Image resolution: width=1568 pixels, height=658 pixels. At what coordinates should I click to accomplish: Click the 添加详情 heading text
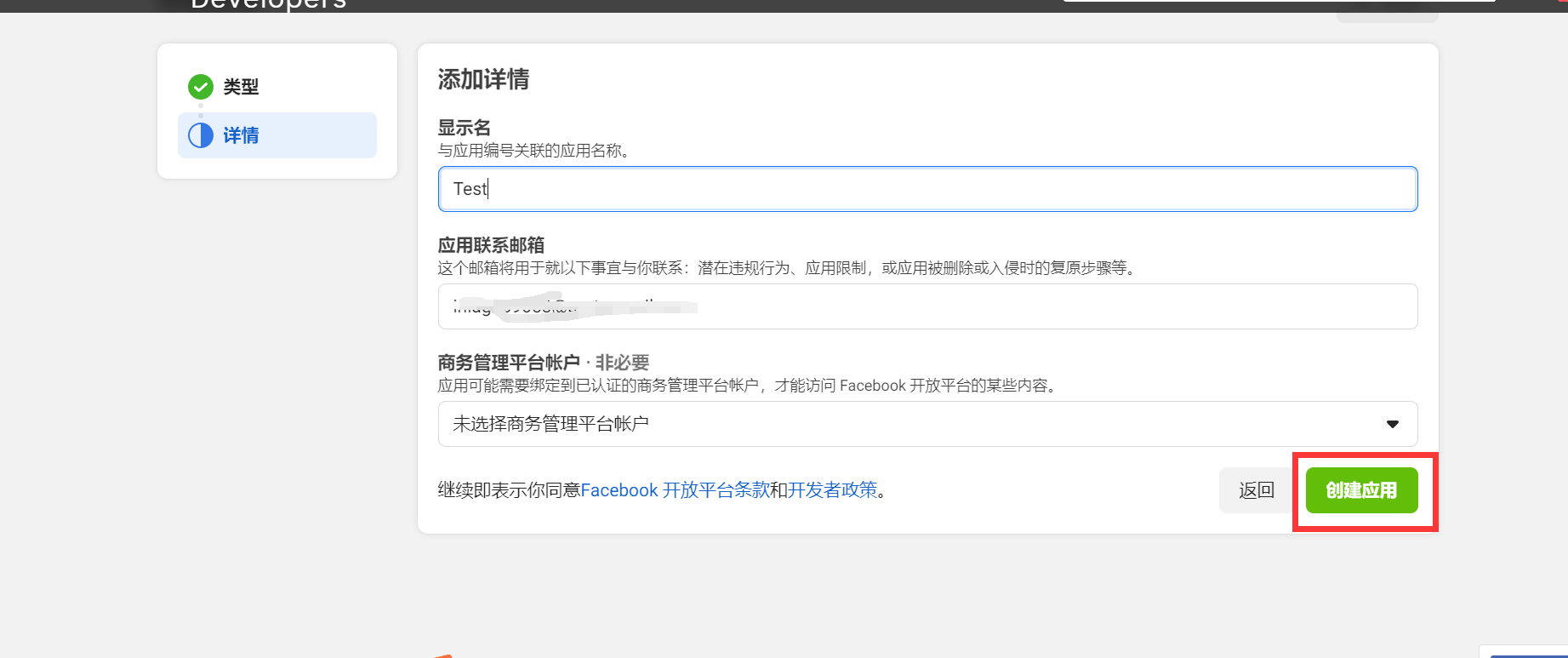(483, 80)
